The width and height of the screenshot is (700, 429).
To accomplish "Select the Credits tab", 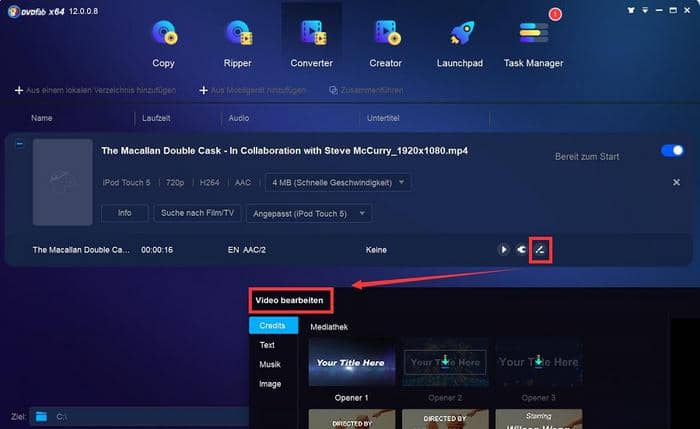I will tap(273, 325).
